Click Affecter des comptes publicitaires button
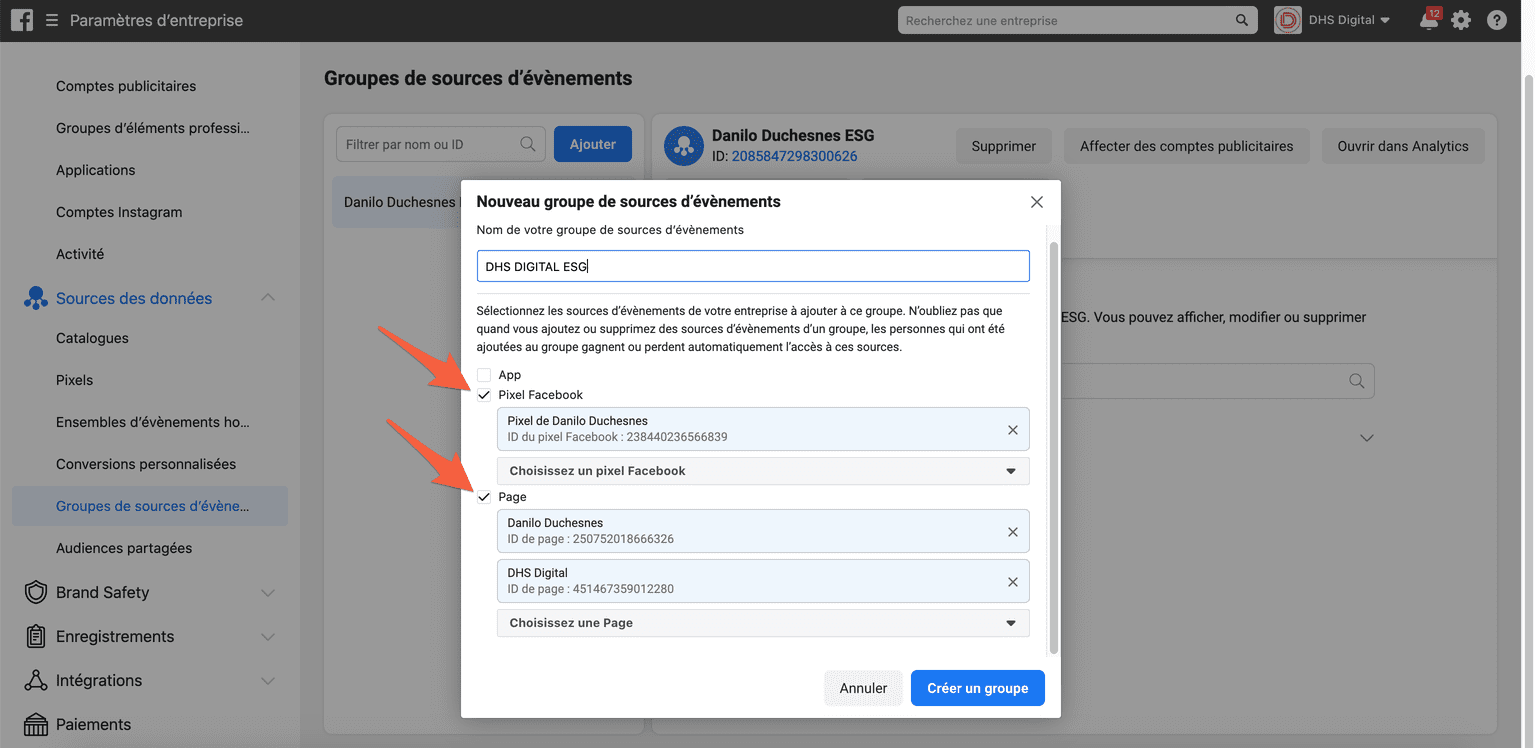This screenshot has width=1535, height=748. (x=1187, y=146)
